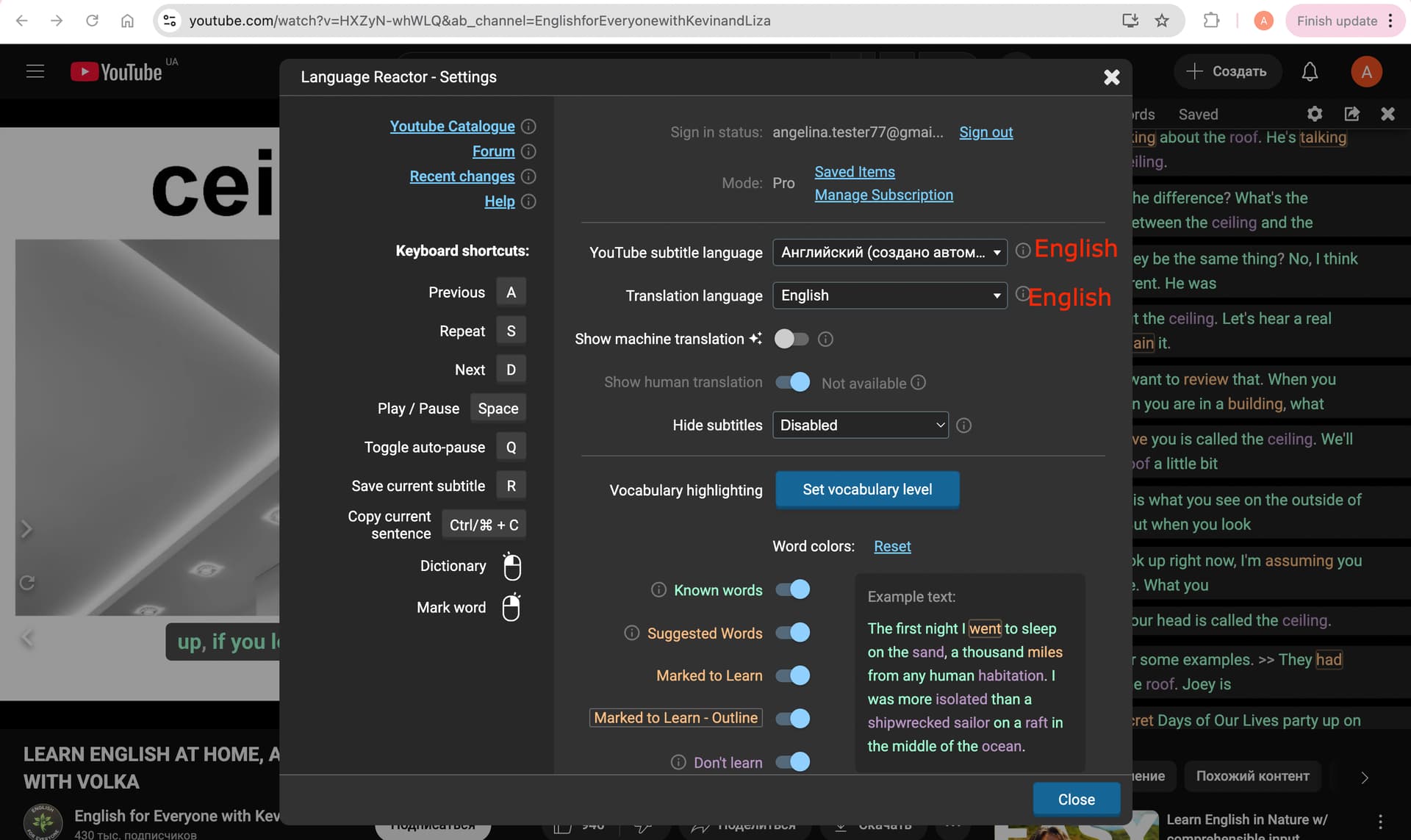The height and width of the screenshot is (840, 1411).
Task: Toggle Marked to Learn - Outline switch
Action: pos(792,718)
